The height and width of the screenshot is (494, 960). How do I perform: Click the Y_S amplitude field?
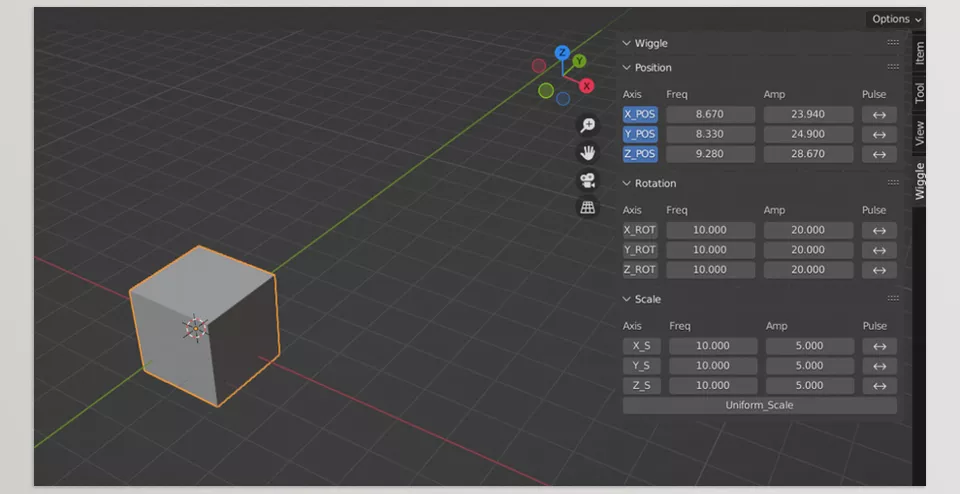pos(809,366)
